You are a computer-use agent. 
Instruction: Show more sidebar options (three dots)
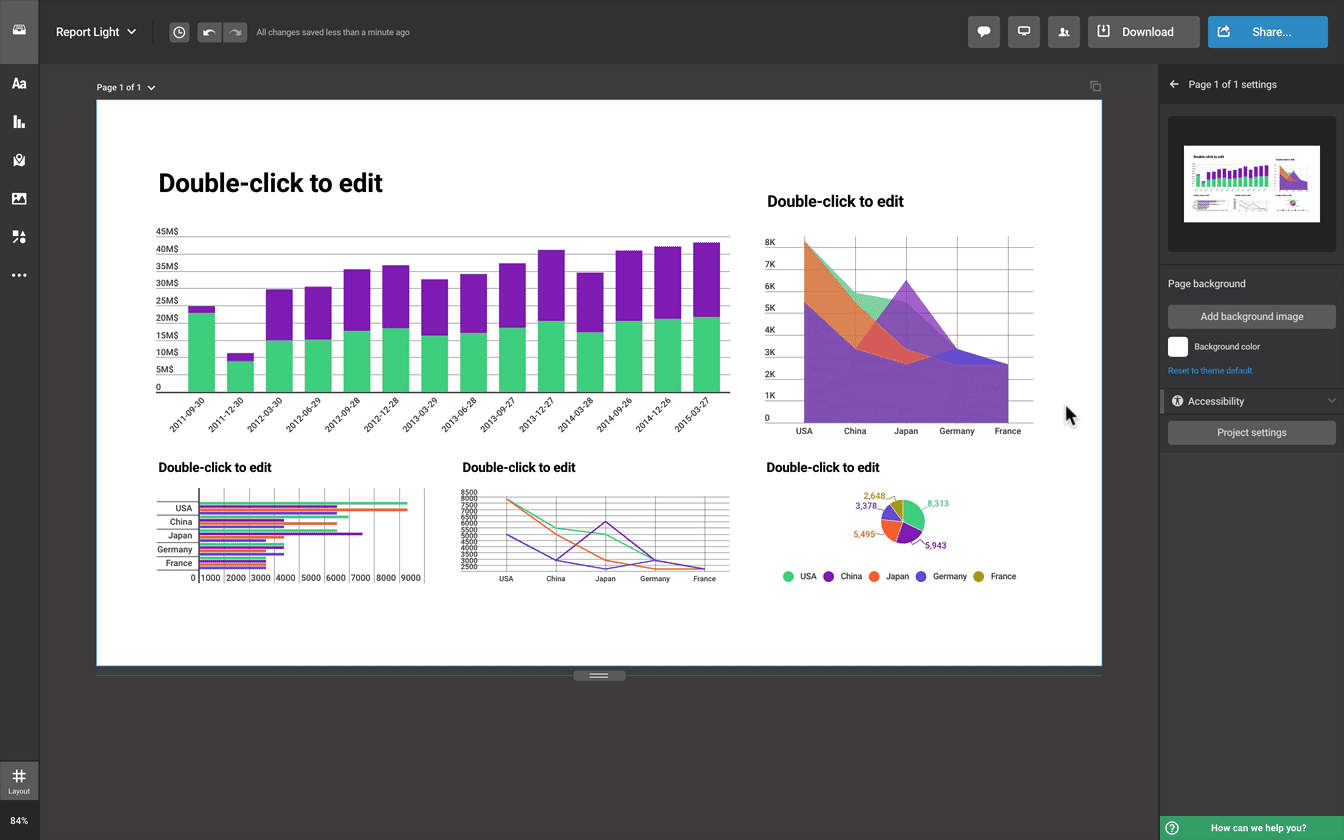(19, 275)
